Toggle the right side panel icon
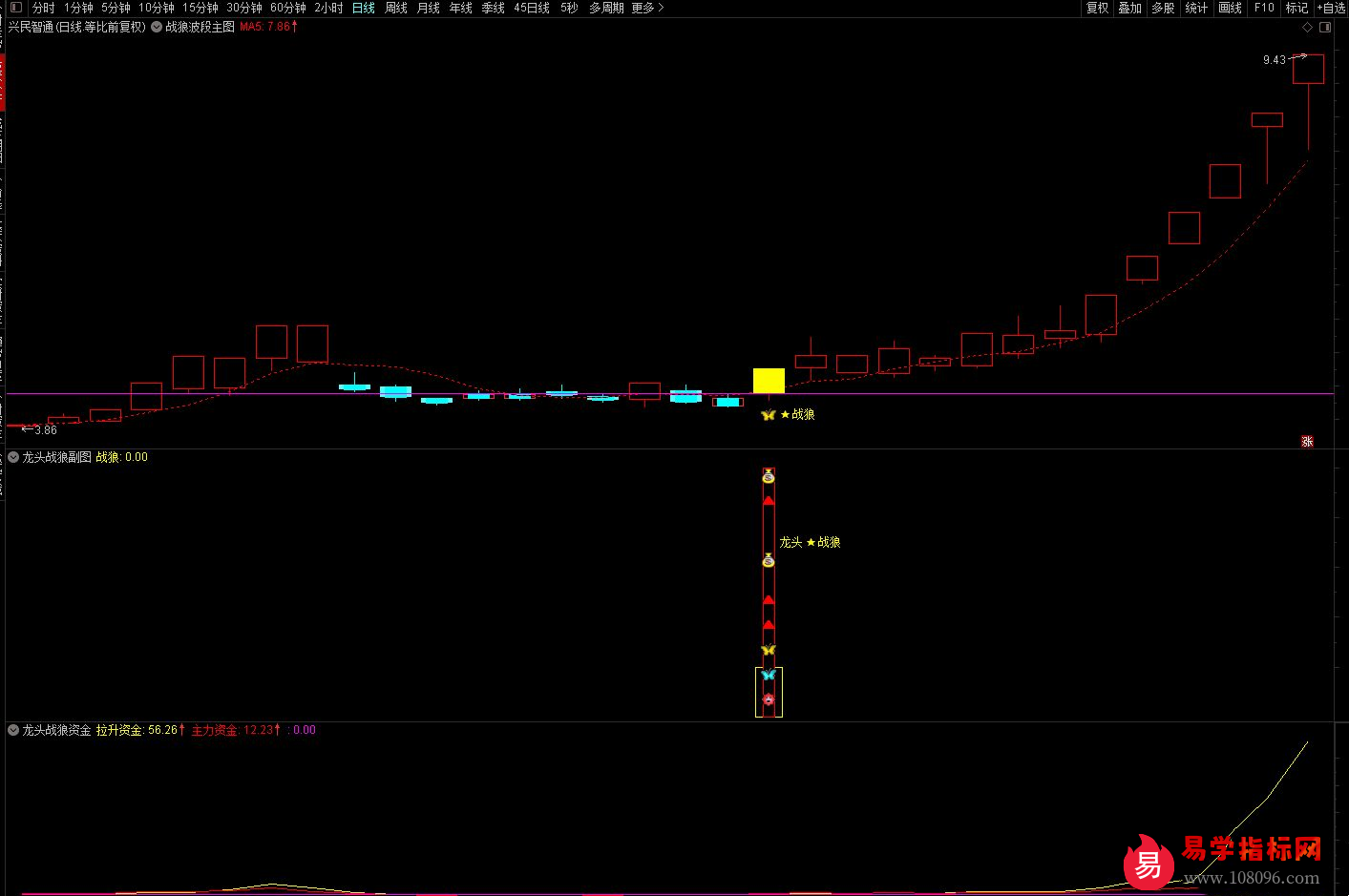This screenshot has width=1349, height=896. (1325, 28)
